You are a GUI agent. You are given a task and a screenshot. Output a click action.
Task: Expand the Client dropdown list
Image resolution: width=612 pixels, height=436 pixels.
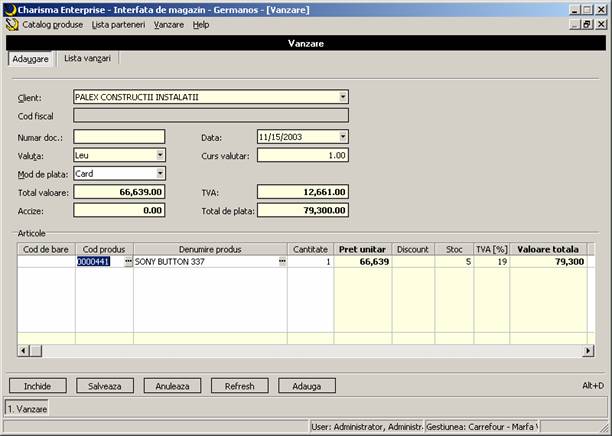pyautogui.click(x=343, y=97)
